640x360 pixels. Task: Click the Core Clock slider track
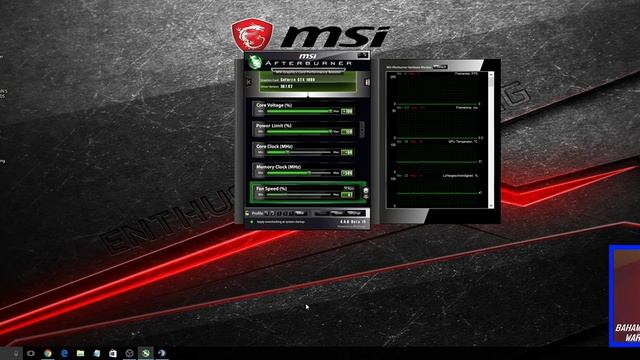tap(299, 152)
